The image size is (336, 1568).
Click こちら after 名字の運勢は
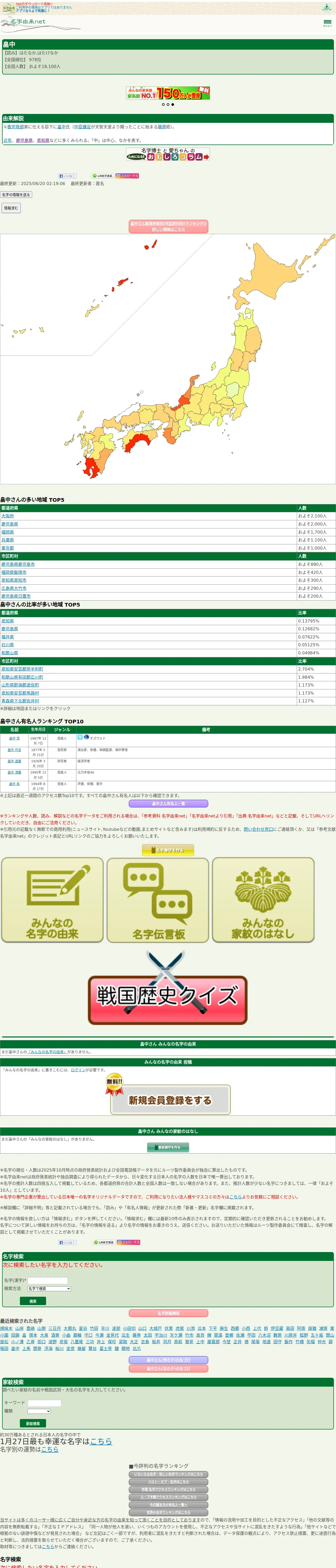[x=49, y=1449]
